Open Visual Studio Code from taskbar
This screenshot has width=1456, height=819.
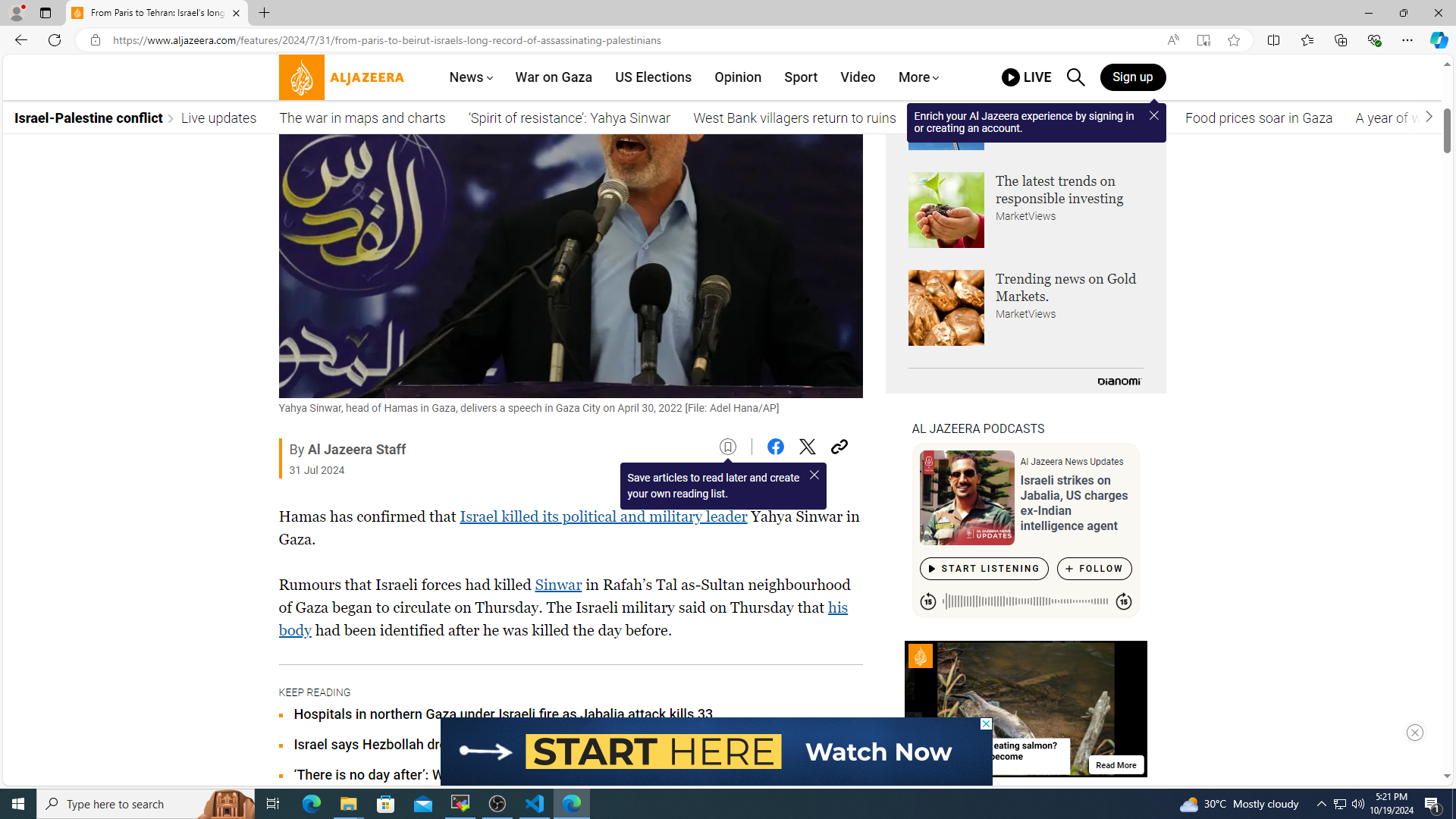(x=535, y=804)
